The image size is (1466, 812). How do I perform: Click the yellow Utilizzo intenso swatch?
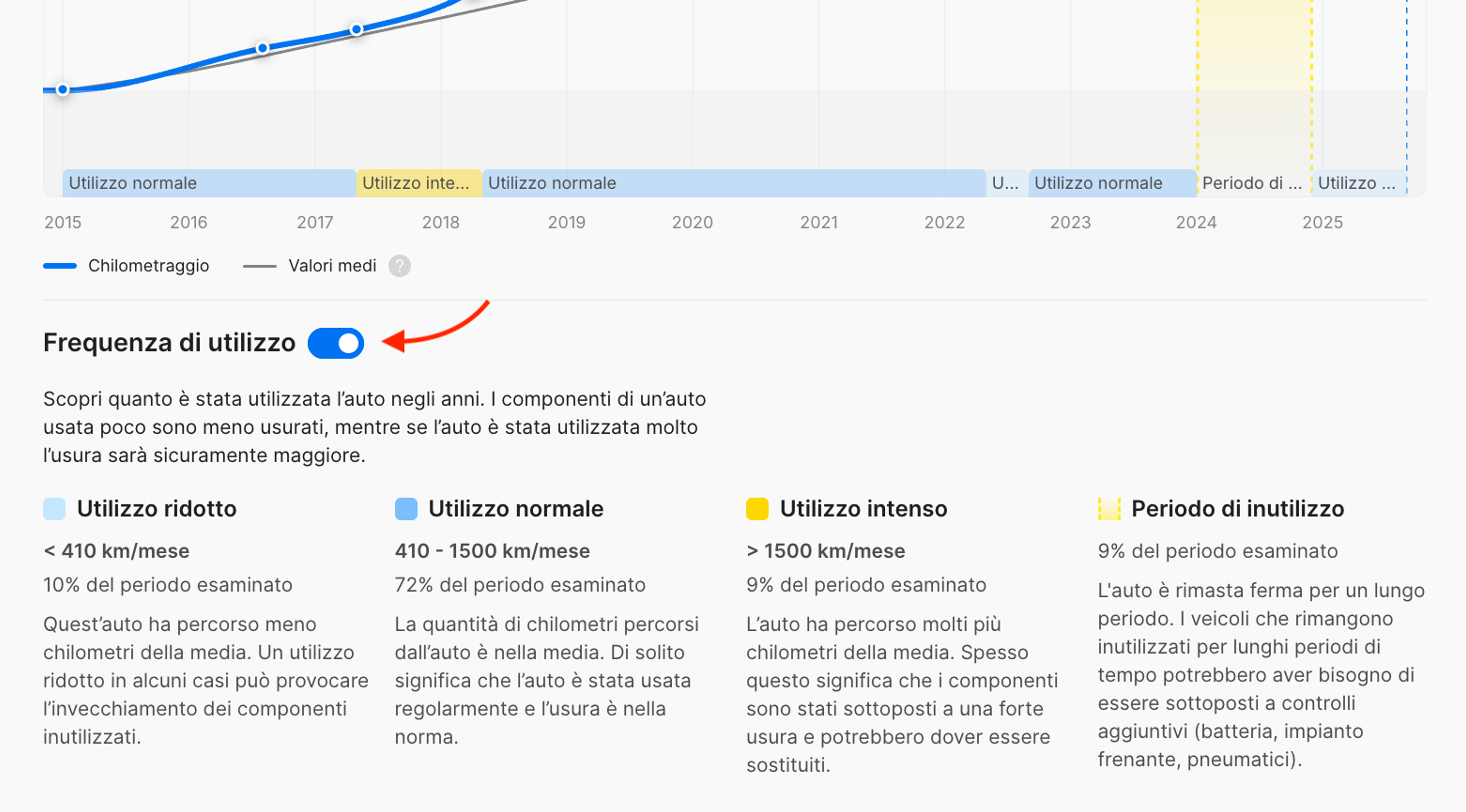pyautogui.click(x=757, y=509)
